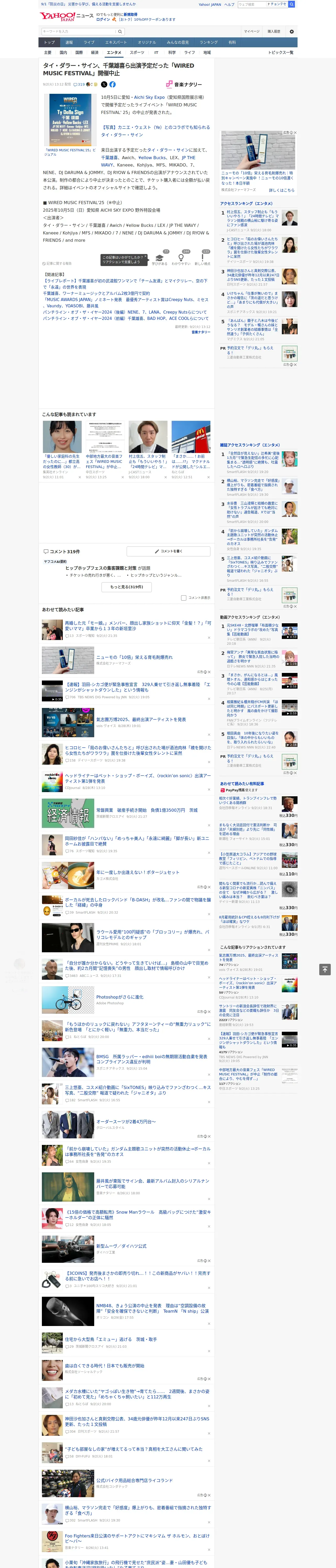
Task: Open 詳しくはこちら ad link
Action: (282, 191)
